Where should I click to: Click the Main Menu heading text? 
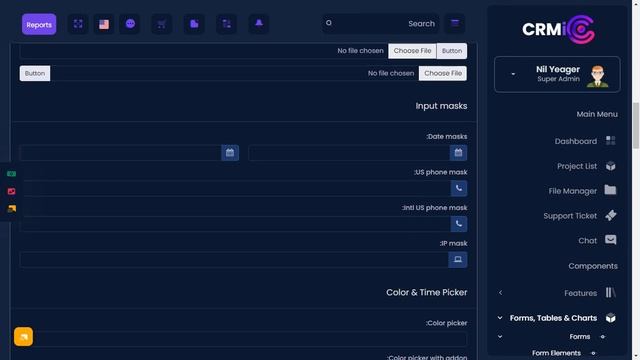(597, 114)
